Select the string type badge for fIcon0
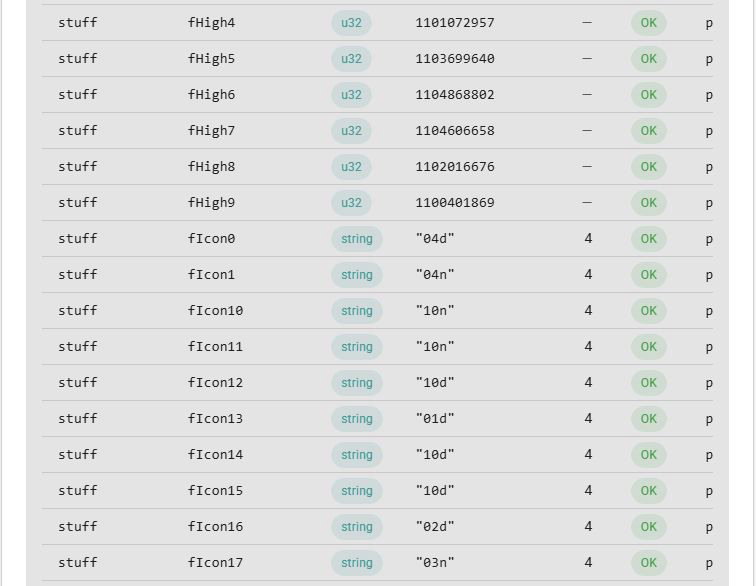756x586 pixels. coord(357,239)
